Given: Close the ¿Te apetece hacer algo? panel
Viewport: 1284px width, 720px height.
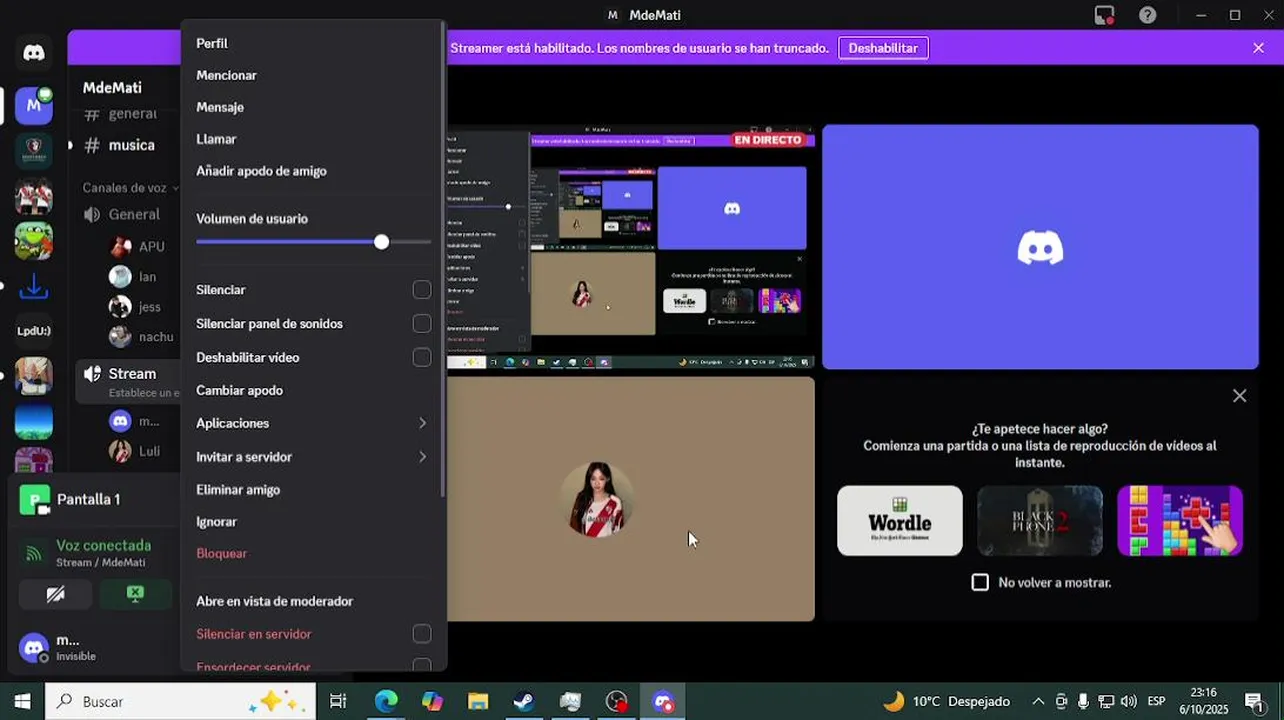Looking at the screenshot, I should pos(1239,396).
